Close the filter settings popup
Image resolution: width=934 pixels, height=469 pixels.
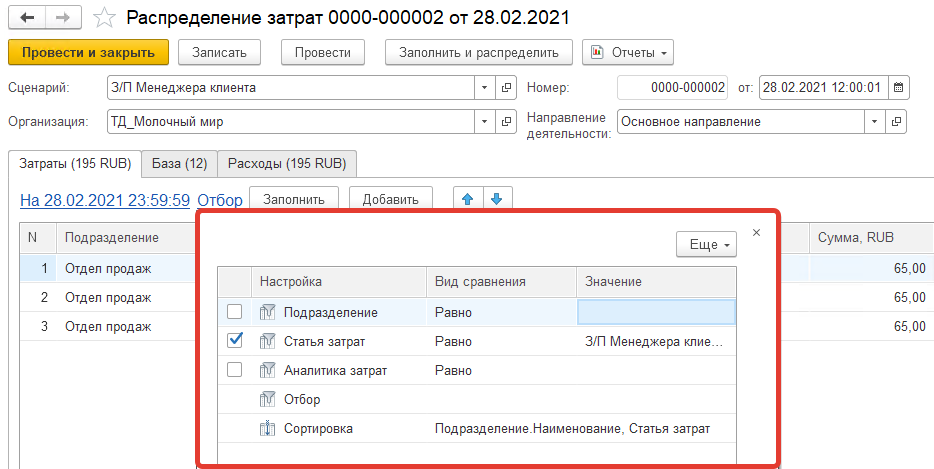pos(756,232)
